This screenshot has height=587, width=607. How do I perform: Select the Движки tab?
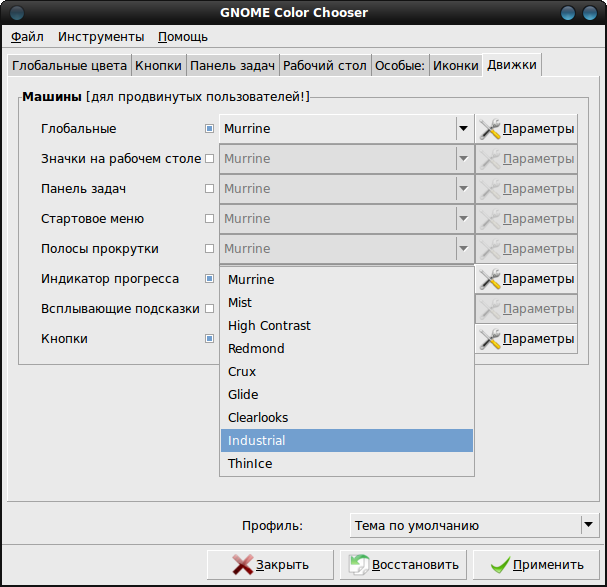click(512, 65)
